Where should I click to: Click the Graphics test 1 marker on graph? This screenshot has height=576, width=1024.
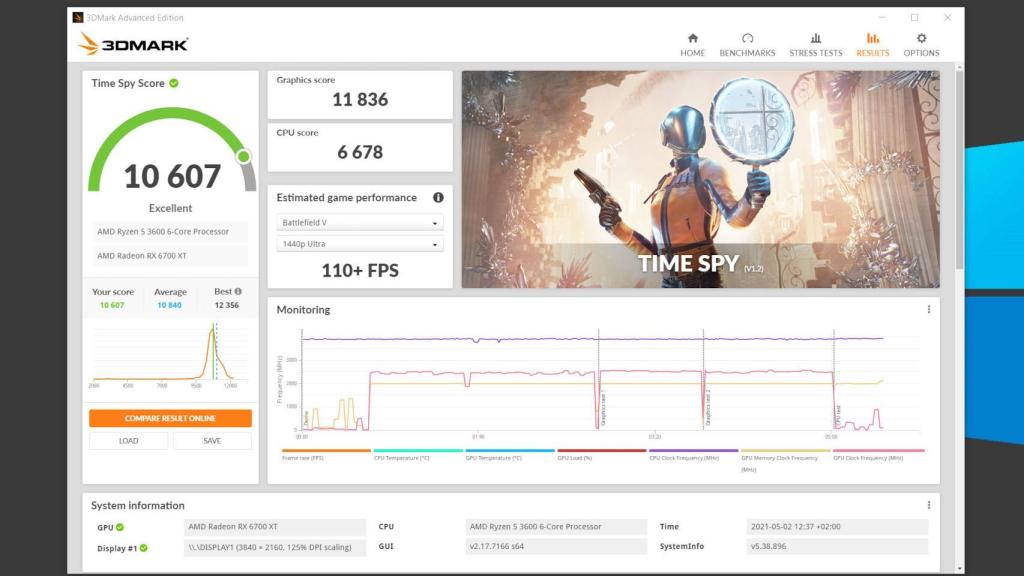pos(602,409)
